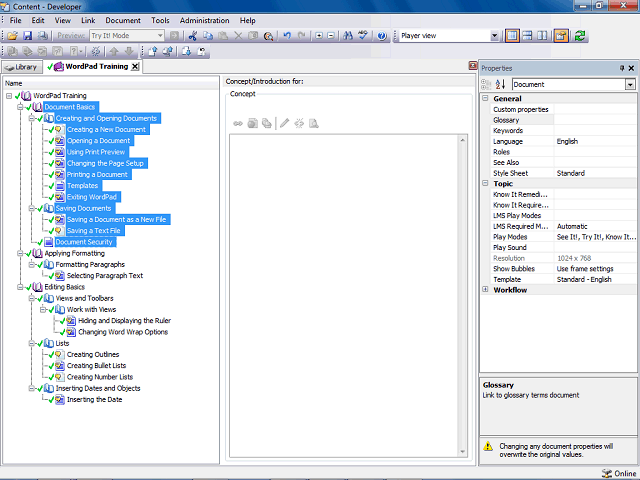
Task: Click the Refresh green arrows icon
Action: 580,36
